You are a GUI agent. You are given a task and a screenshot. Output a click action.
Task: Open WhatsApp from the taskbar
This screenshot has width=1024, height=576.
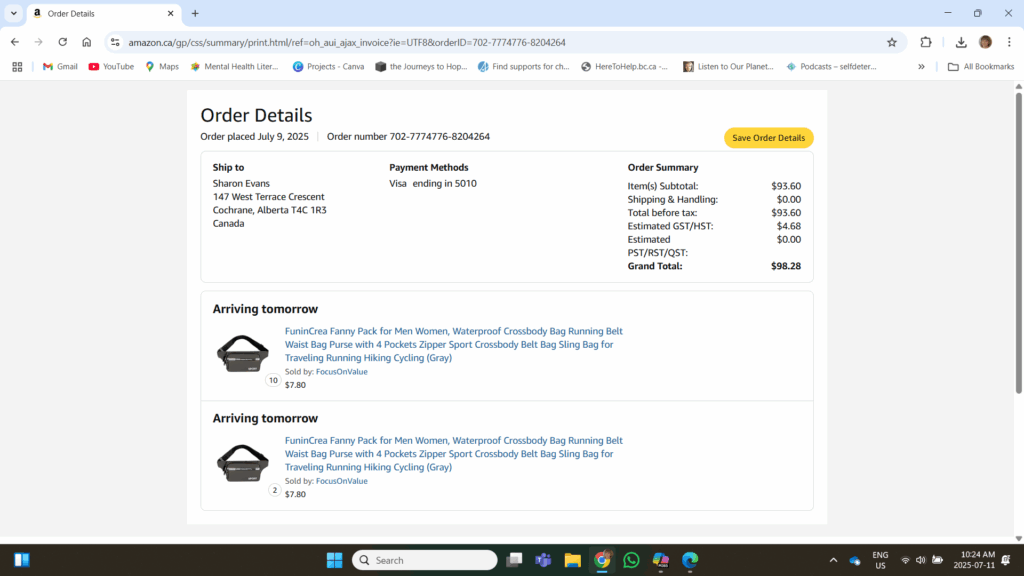tap(631, 560)
